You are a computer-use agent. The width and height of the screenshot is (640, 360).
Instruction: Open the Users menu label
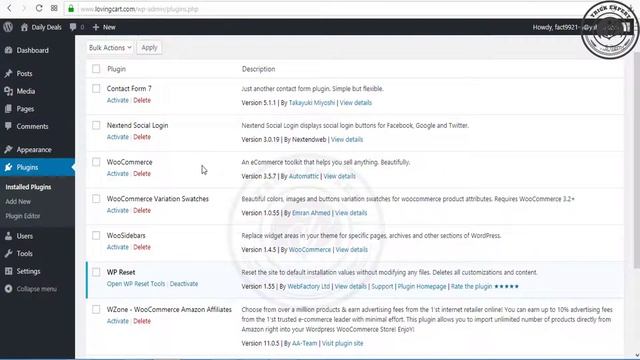pos(24,236)
